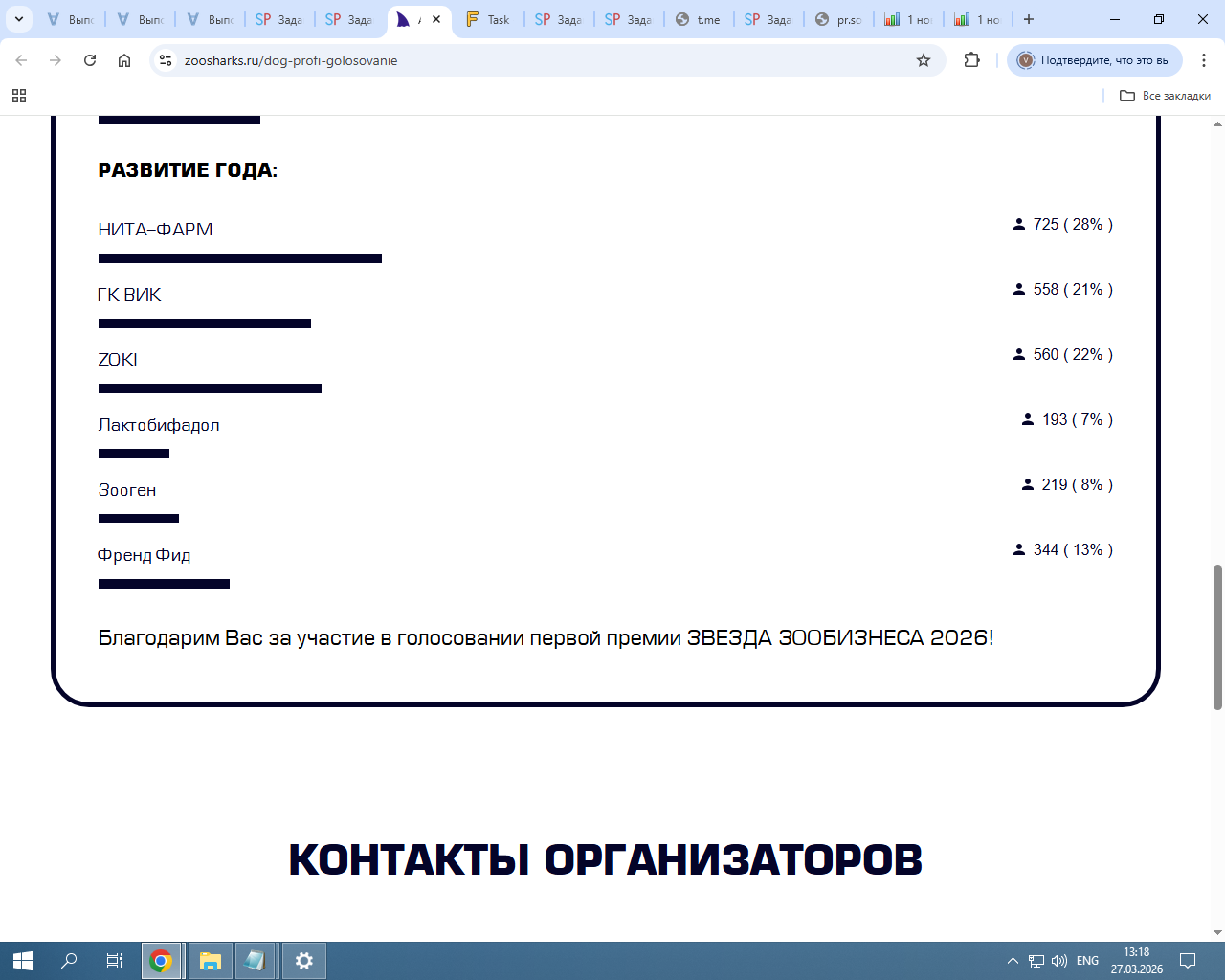The image size is (1225, 980).
Task: Switch the ENG input language
Action: tap(1087, 961)
